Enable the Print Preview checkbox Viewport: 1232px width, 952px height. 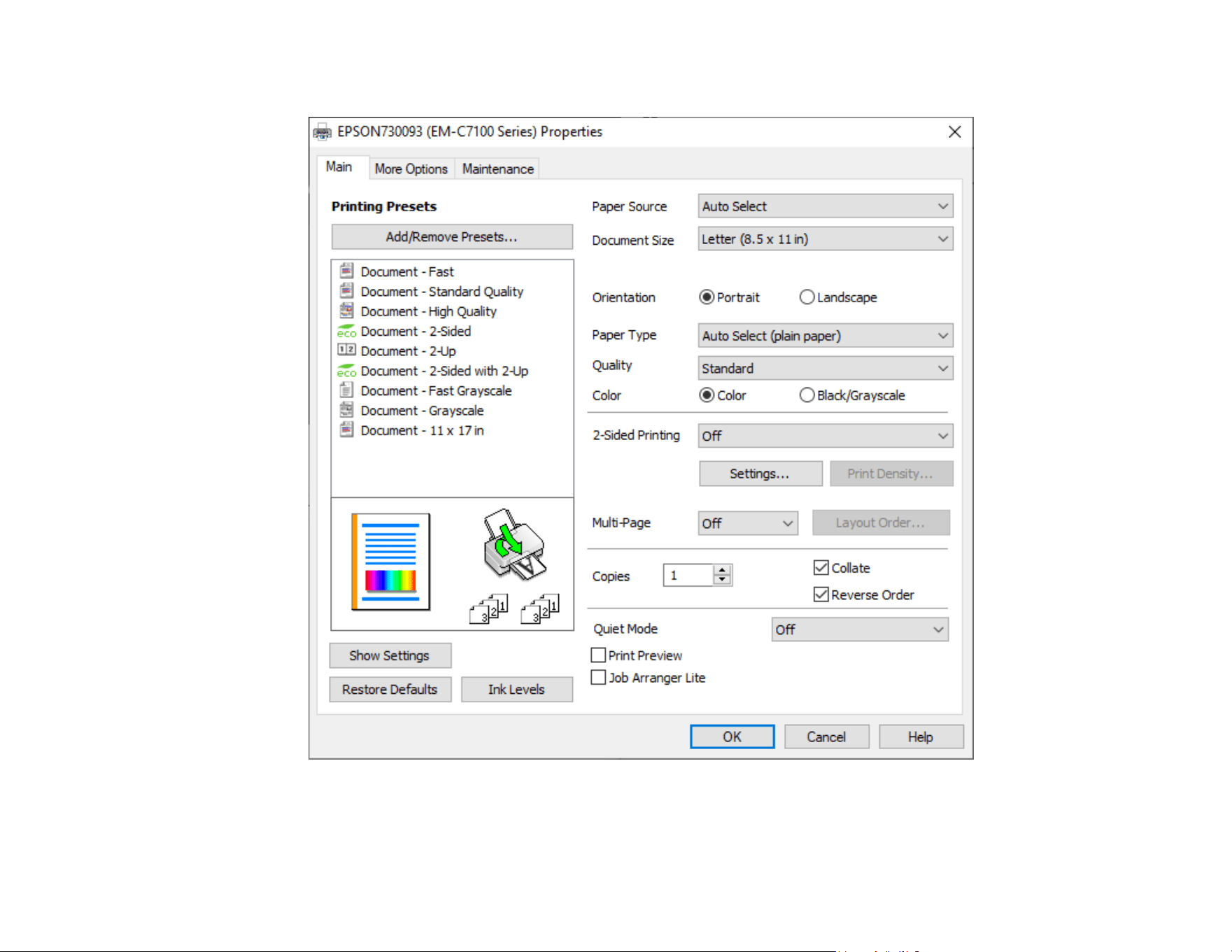(598, 655)
